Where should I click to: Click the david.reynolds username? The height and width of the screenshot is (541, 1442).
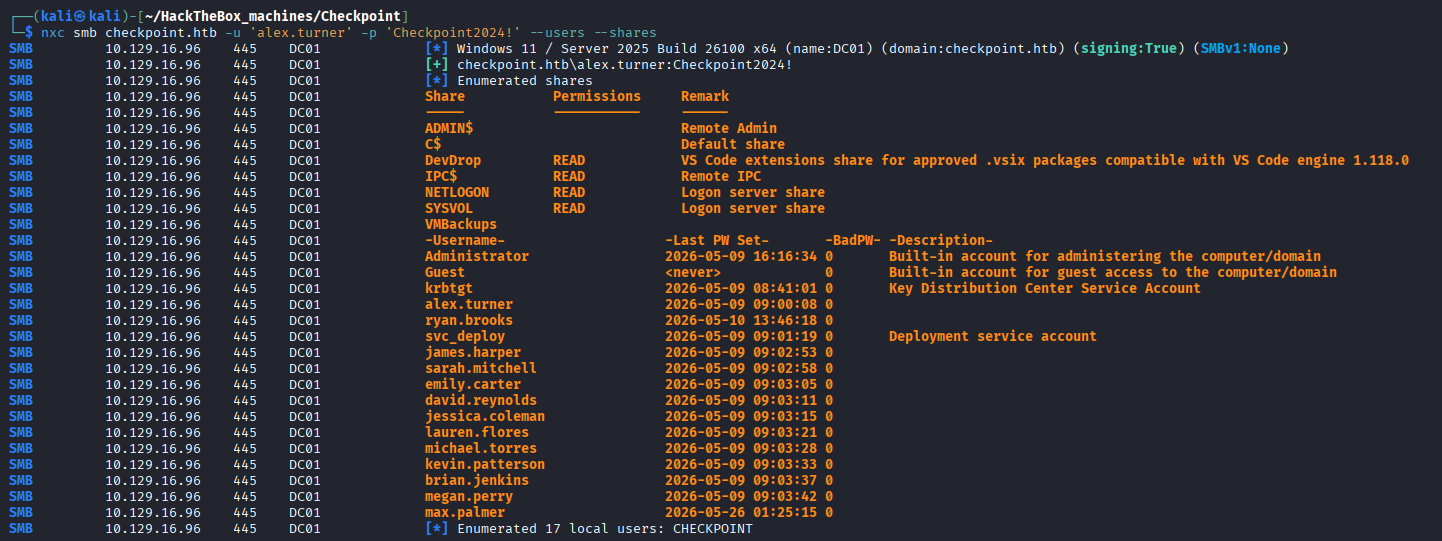481,400
